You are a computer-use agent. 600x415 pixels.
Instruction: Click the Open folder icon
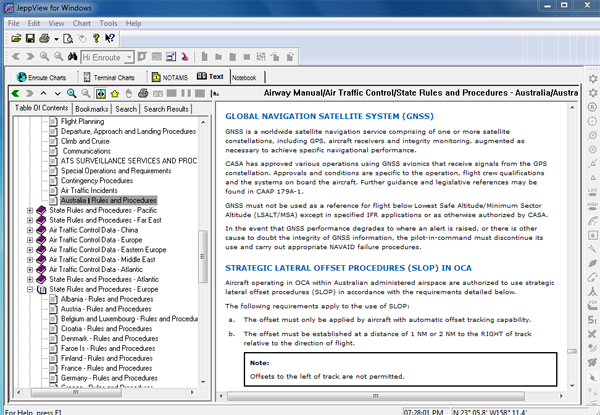[x=16, y=38]
